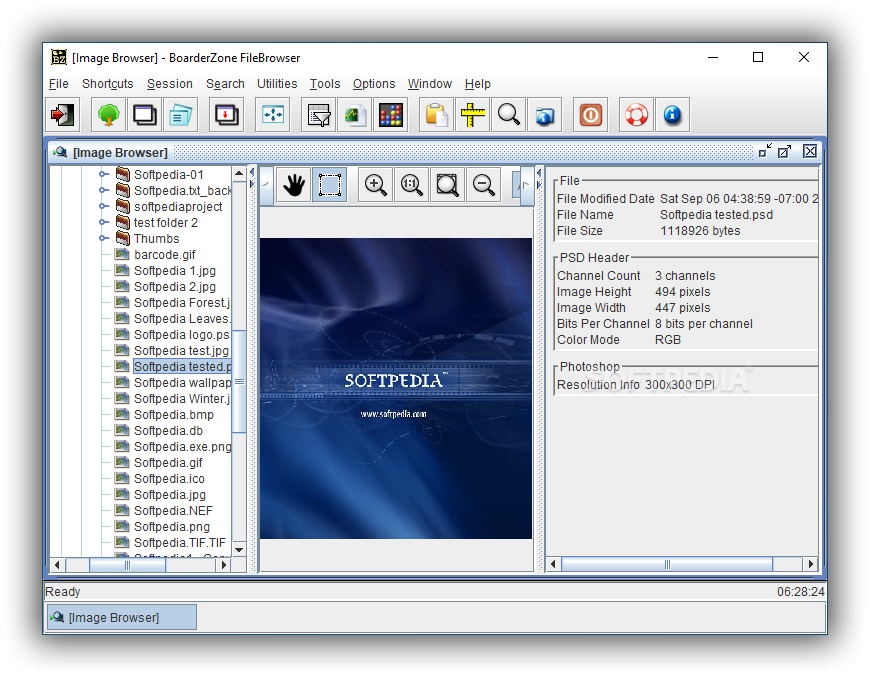Click the Image Browser button in bottom window bar

(122, 617)
